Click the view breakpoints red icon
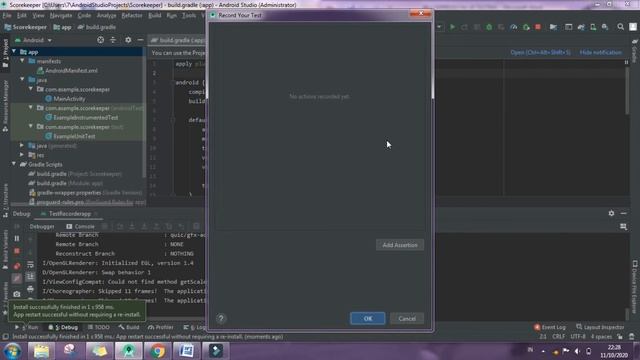Image resolution: width=640 pixels, height=360 pixels. tap(17, 266)
